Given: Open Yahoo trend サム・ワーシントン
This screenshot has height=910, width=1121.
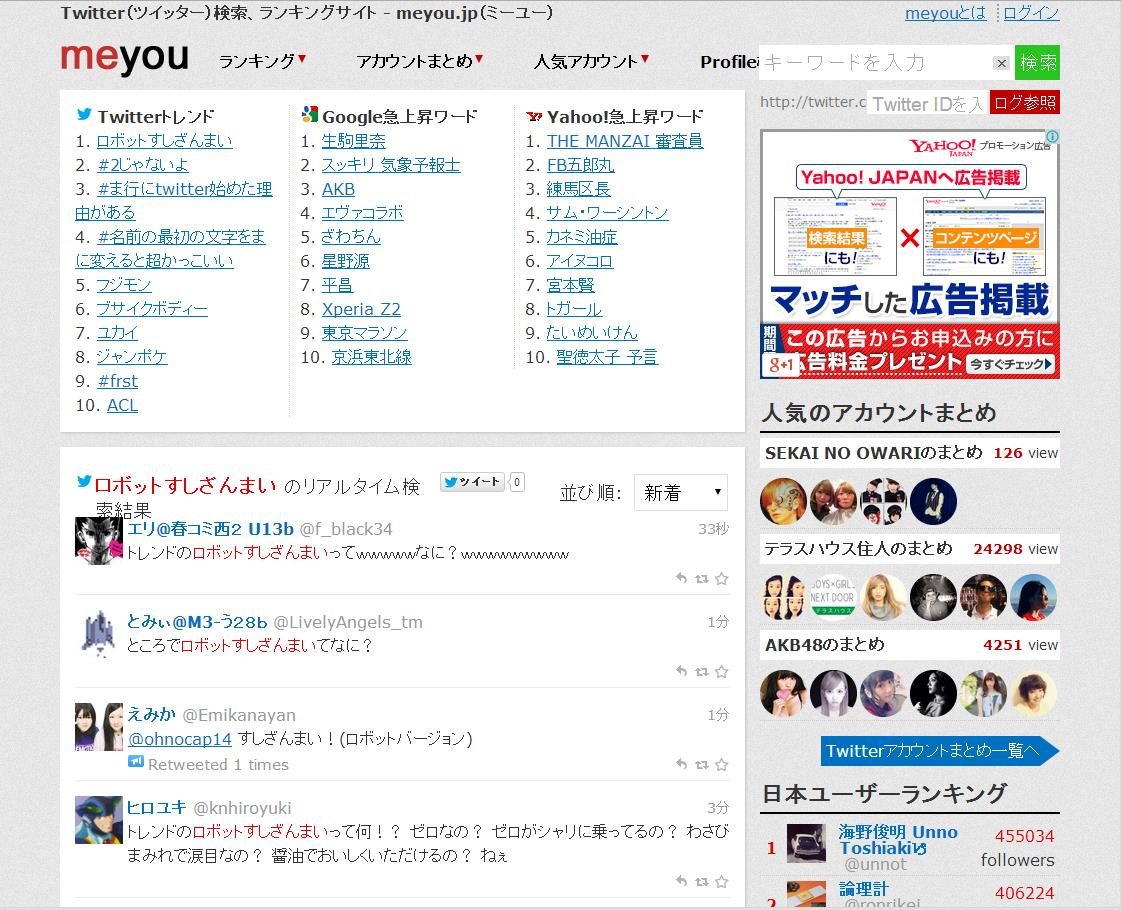Looking at the screenshot, I should click(x=607, y=212).
